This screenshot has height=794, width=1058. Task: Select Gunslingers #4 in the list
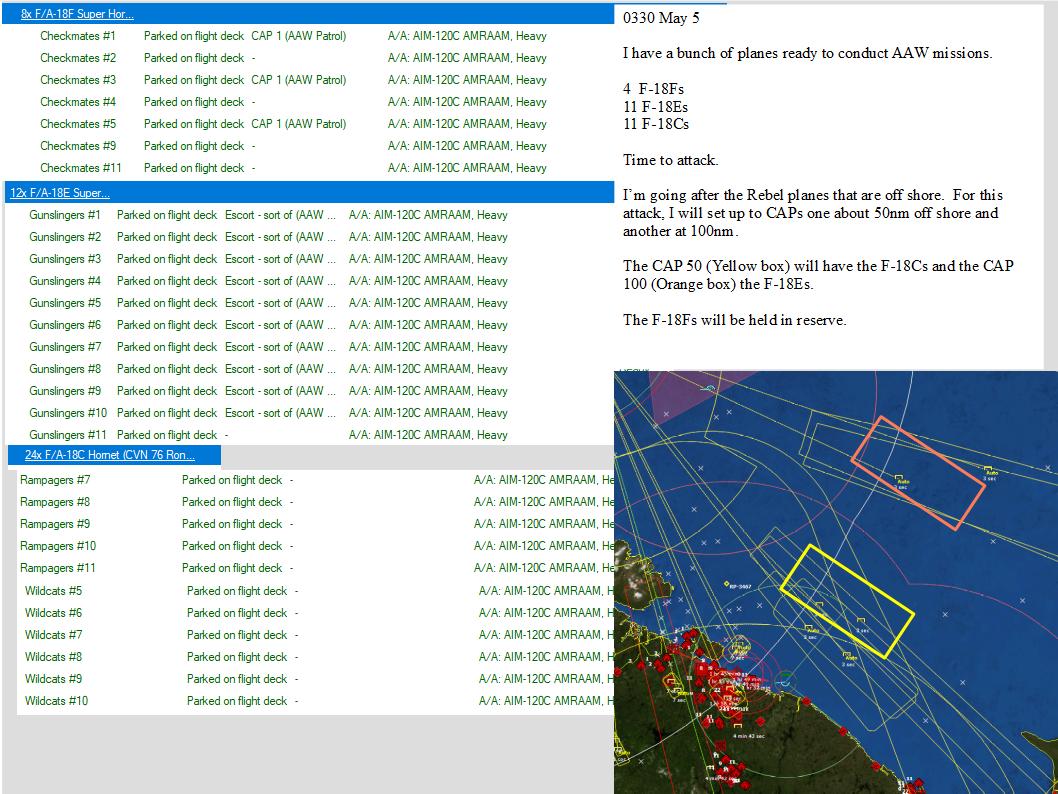(x=65, y=281)
